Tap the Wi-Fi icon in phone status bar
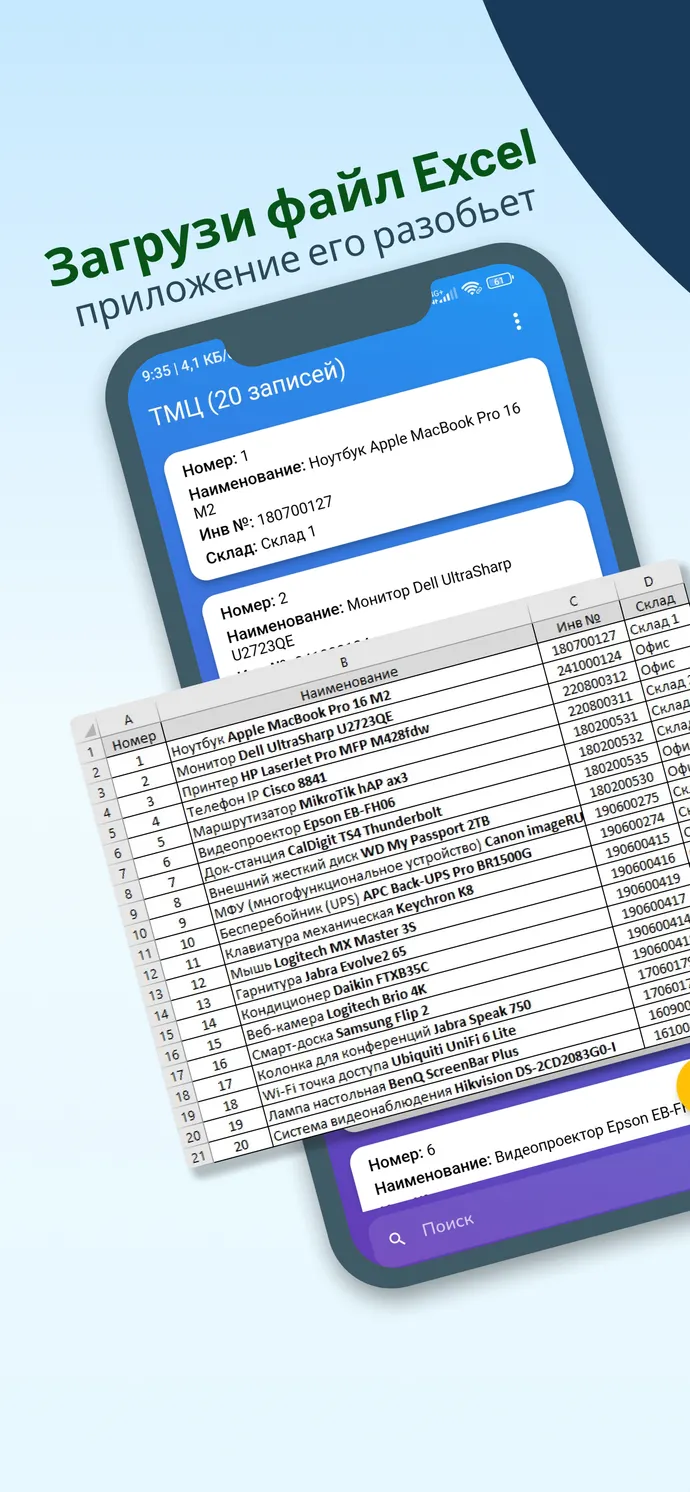690x1492 pixels. click(x=470, y=289)
